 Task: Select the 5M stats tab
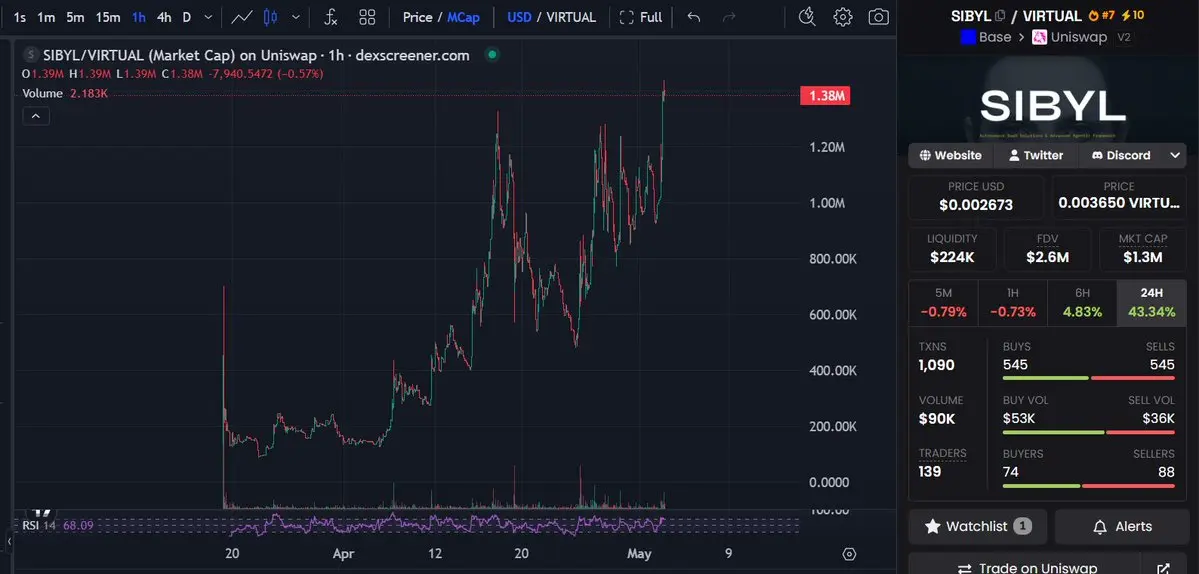944,303
